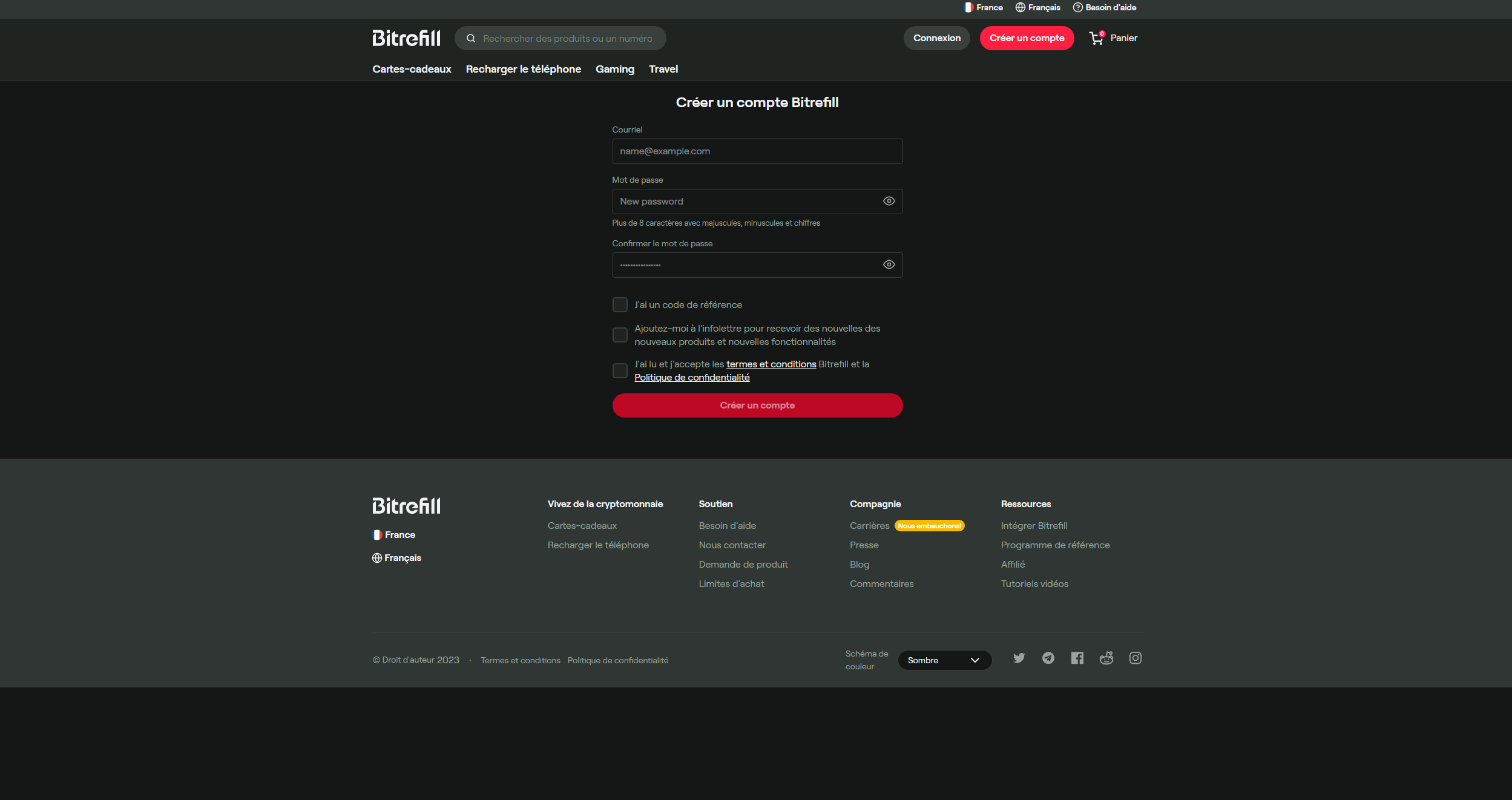The width and height of the screenshot is (1512, 800).
Task: Open the Facebook social icon
Action: point(1077,658)
